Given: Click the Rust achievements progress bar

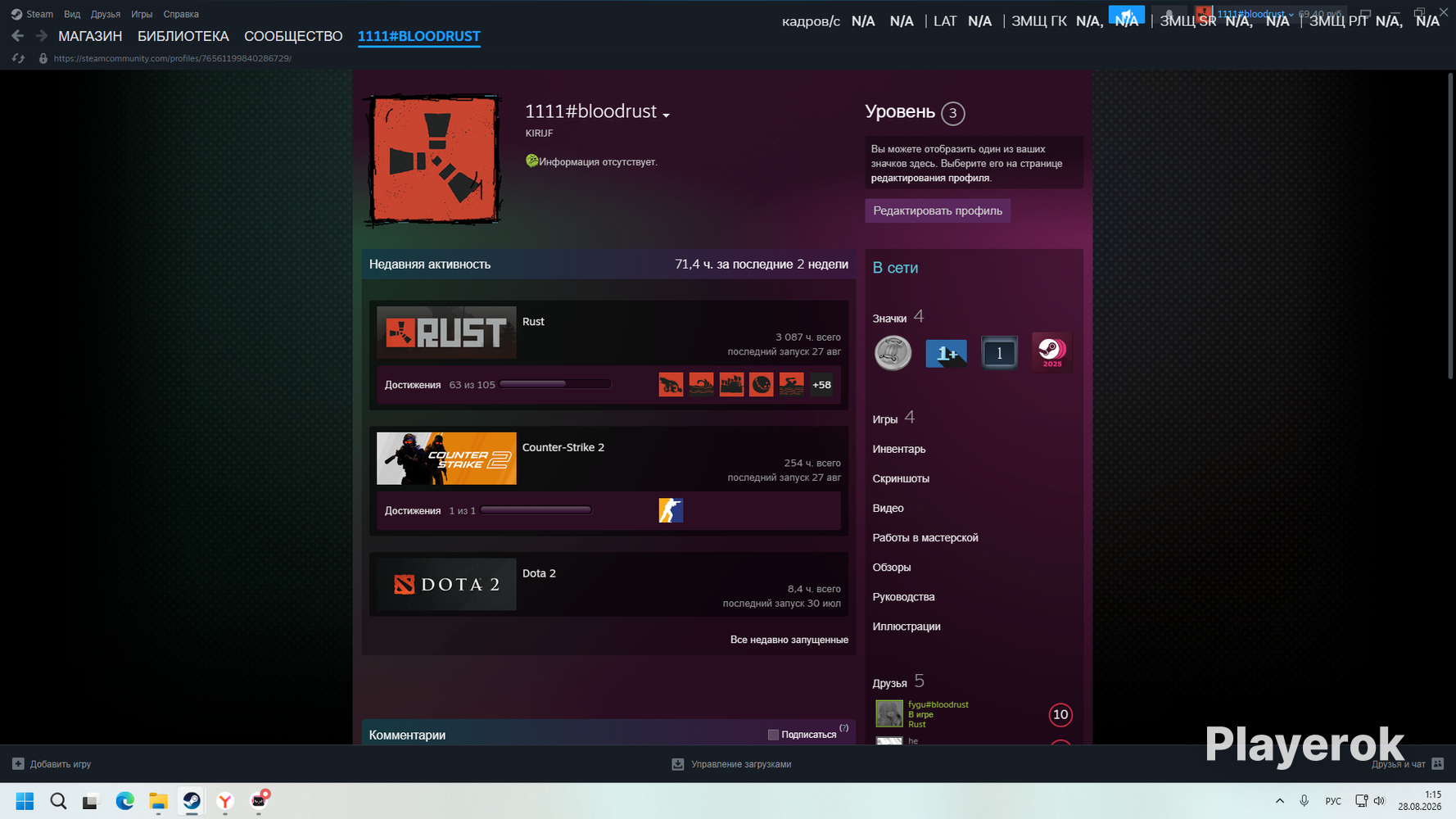Looking at the screenshot, I should [555, 384].
